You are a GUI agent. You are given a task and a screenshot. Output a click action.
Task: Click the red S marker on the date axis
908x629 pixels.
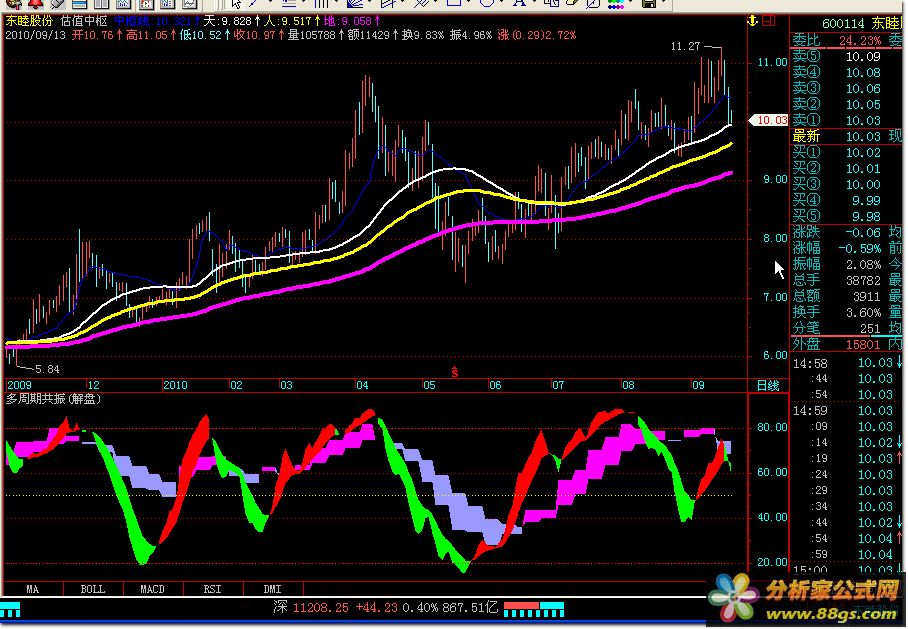455,372
